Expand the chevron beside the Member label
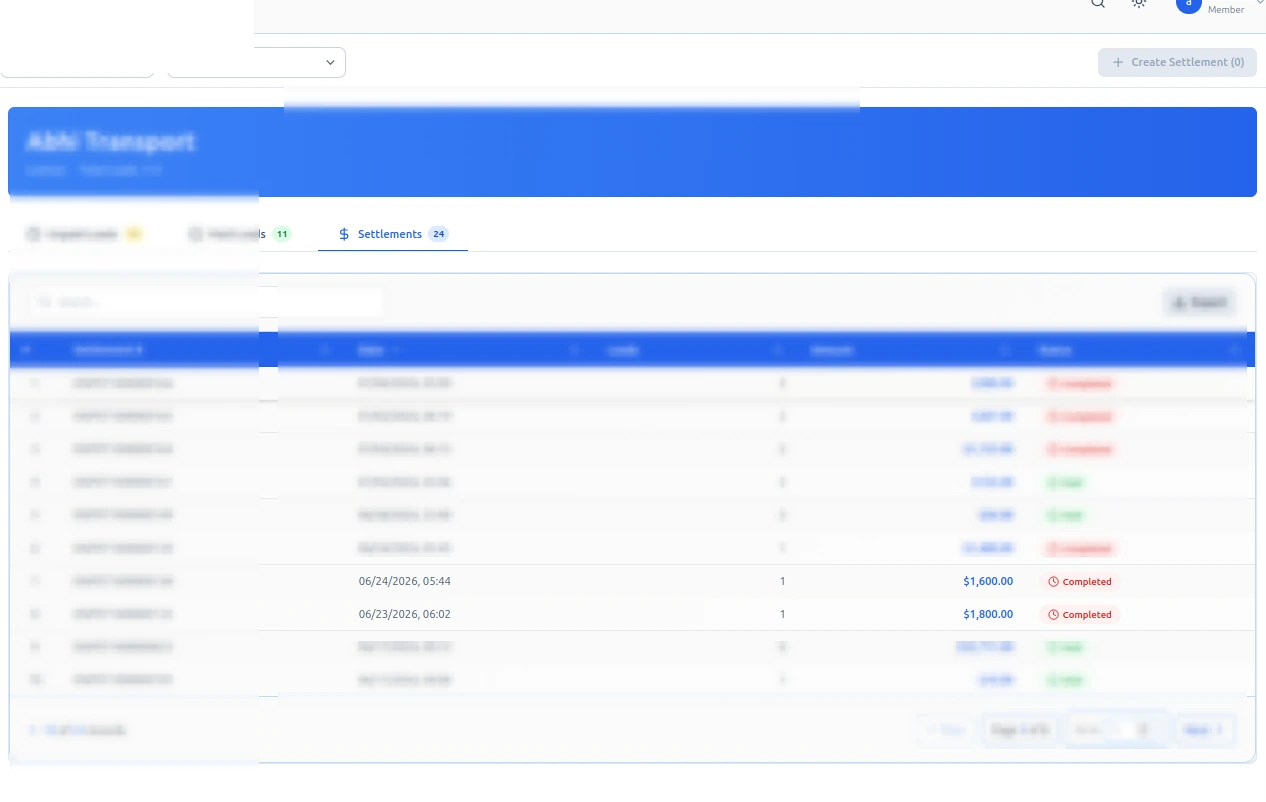Viewport: 1266px width, 802px height. pos(1260,3)
